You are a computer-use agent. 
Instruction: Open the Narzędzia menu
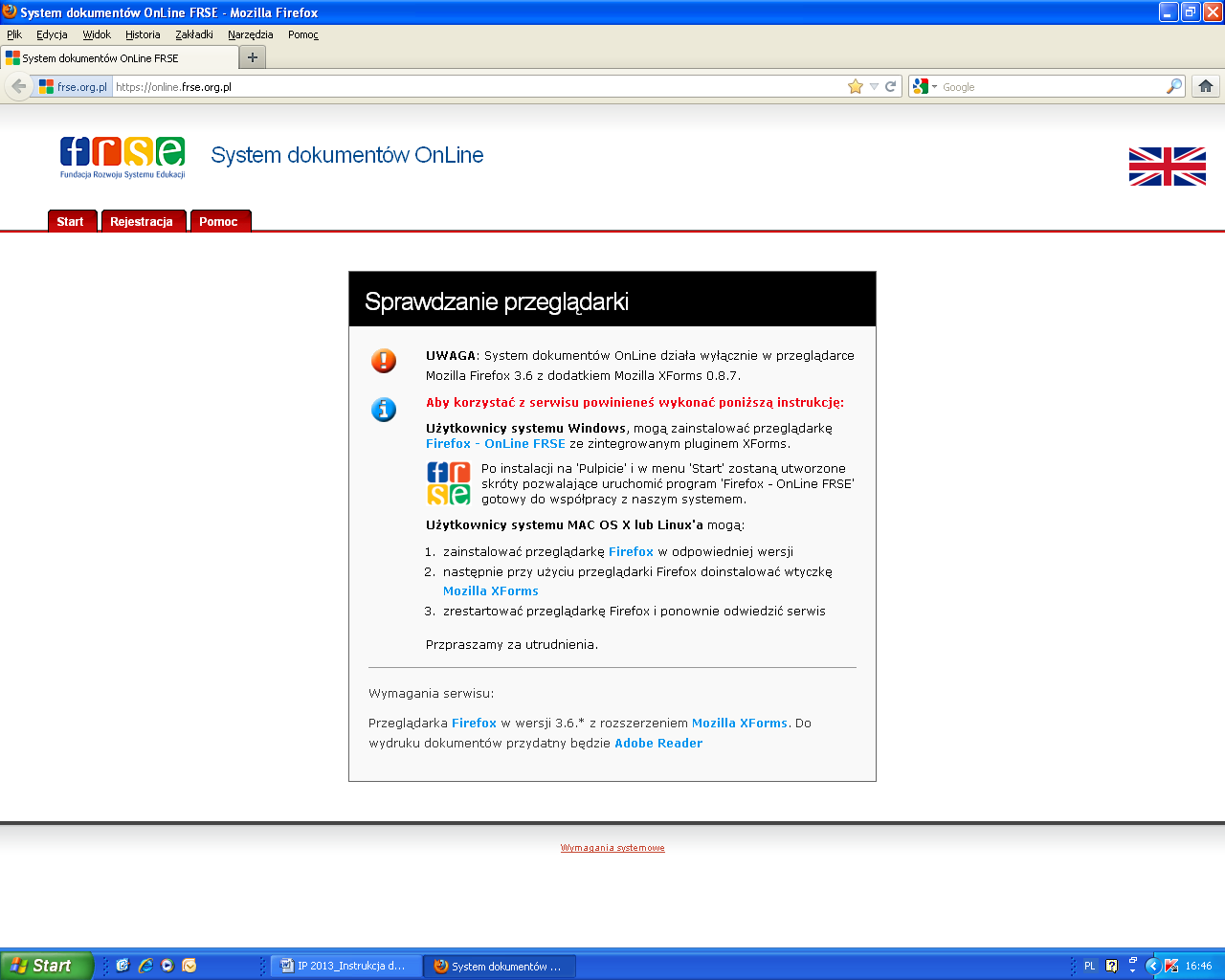251,34
